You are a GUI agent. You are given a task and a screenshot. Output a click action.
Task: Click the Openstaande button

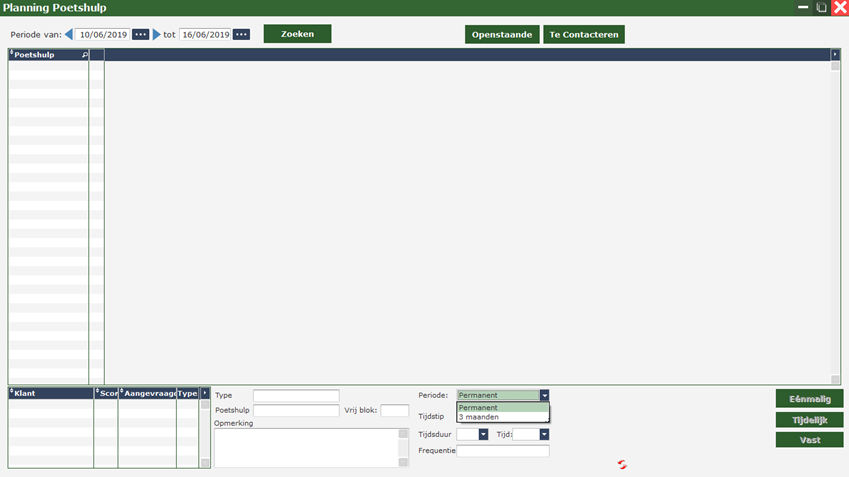tap(502, 34)
